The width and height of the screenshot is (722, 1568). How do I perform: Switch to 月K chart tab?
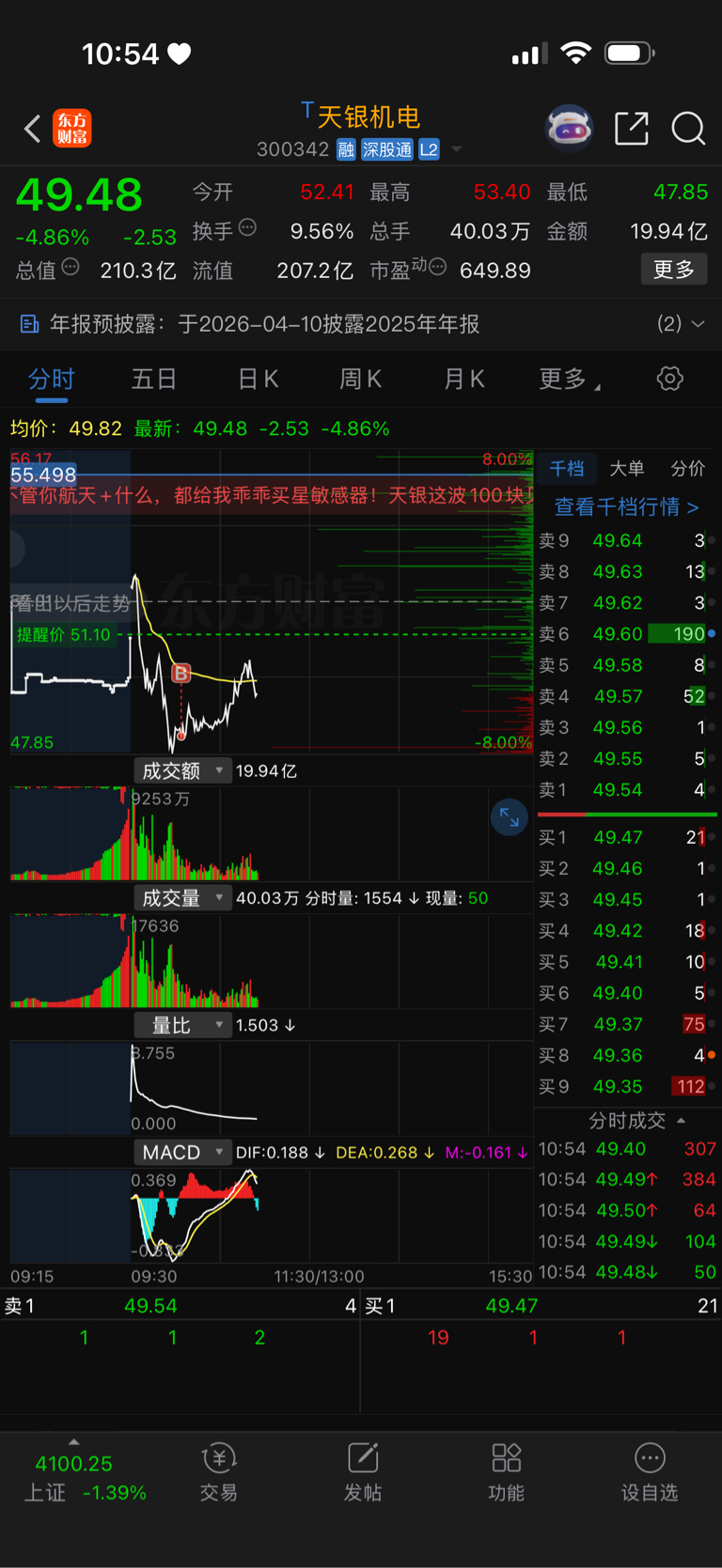463,379
